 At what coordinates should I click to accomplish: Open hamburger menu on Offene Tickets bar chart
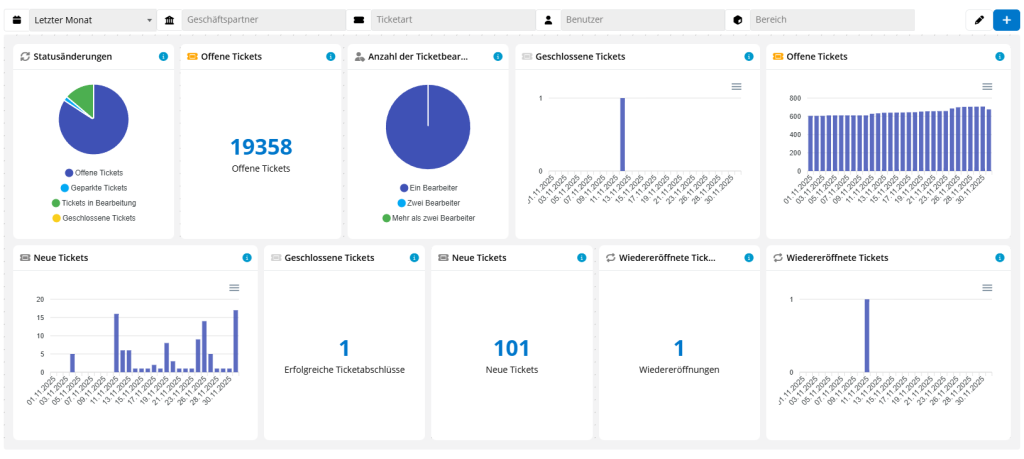coord(987,87)
